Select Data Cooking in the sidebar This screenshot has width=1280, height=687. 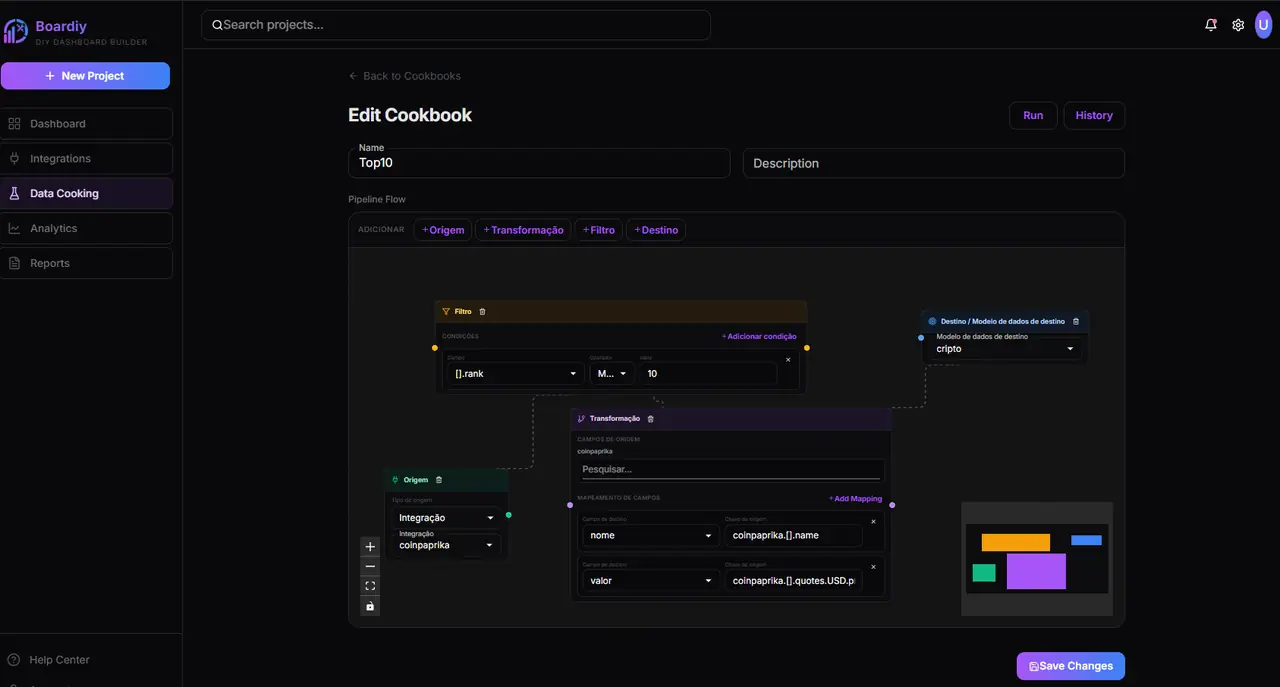[86, 194]
